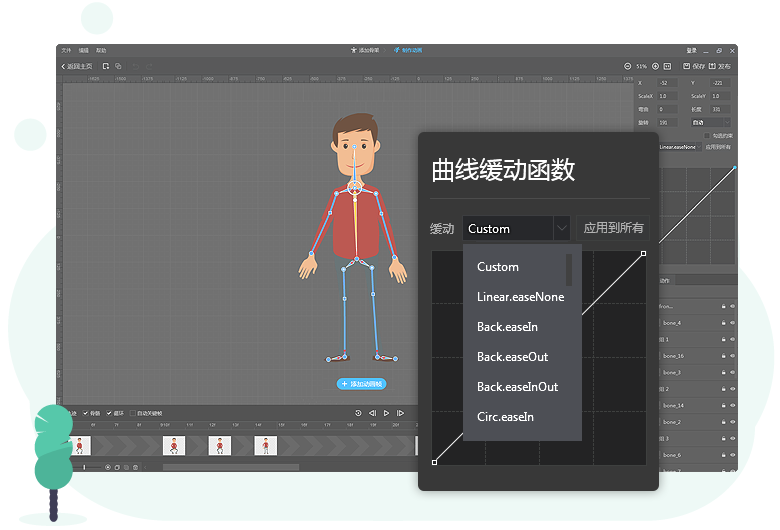Toggle the 骨骼 checkbox
Viewport: 780px width, 530px height.
coord(85,413)
